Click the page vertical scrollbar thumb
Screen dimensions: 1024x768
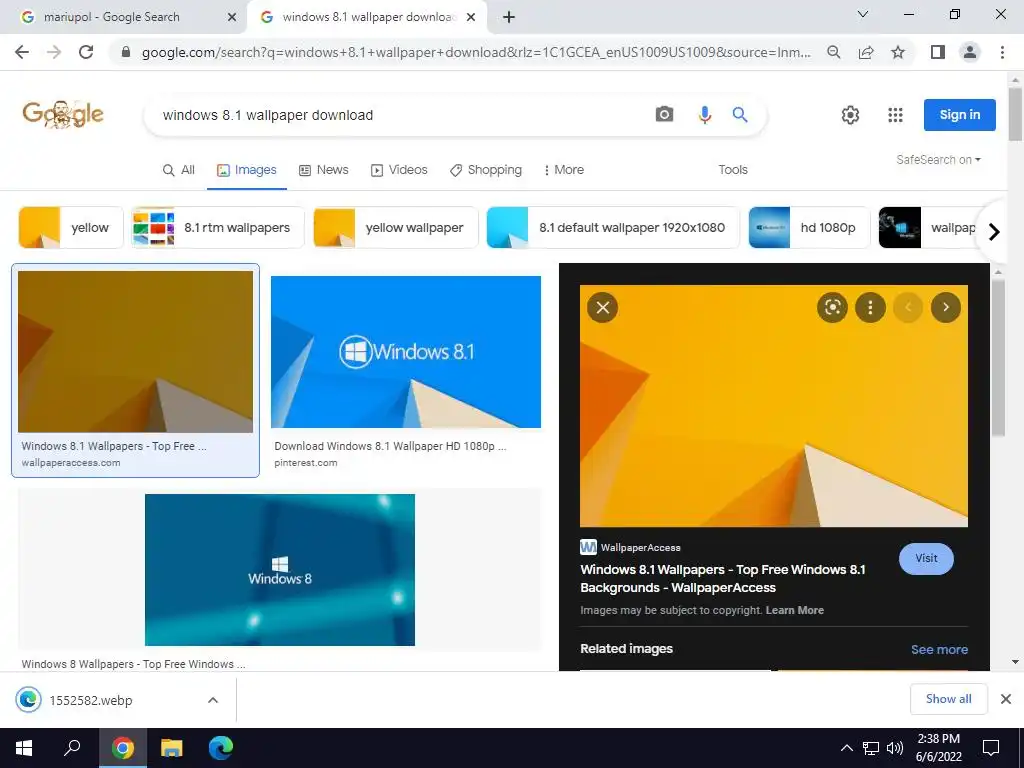click(1015, 114)
